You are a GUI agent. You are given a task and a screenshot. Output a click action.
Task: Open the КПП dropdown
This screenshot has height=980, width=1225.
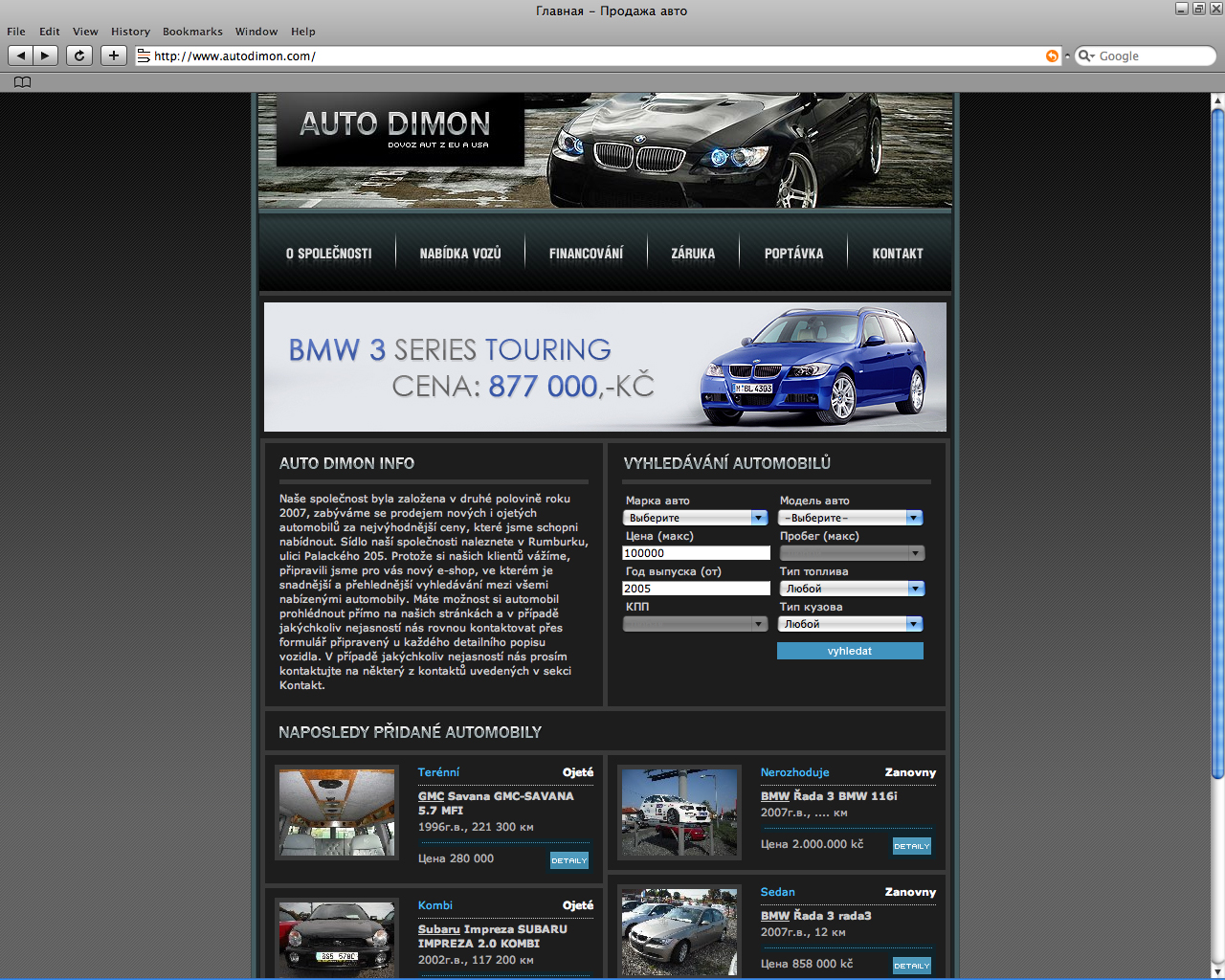click(x=696, y=624)
